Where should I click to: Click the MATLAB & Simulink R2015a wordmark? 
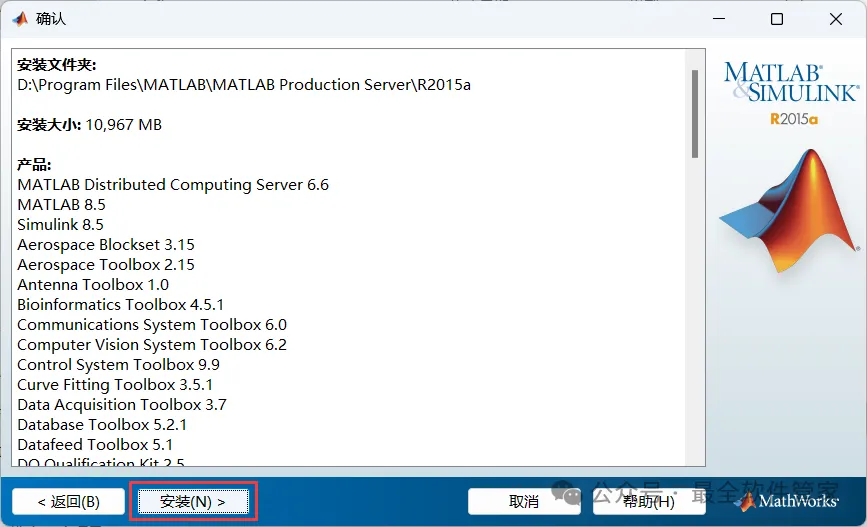[791, 93]
